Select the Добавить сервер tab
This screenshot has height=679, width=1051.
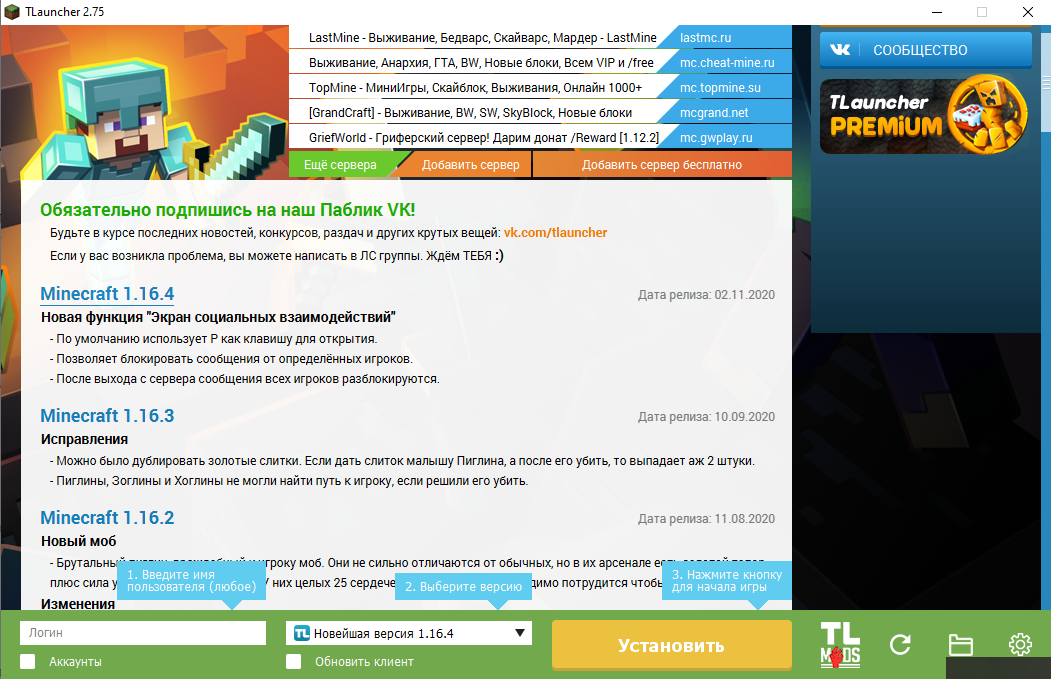470,164
